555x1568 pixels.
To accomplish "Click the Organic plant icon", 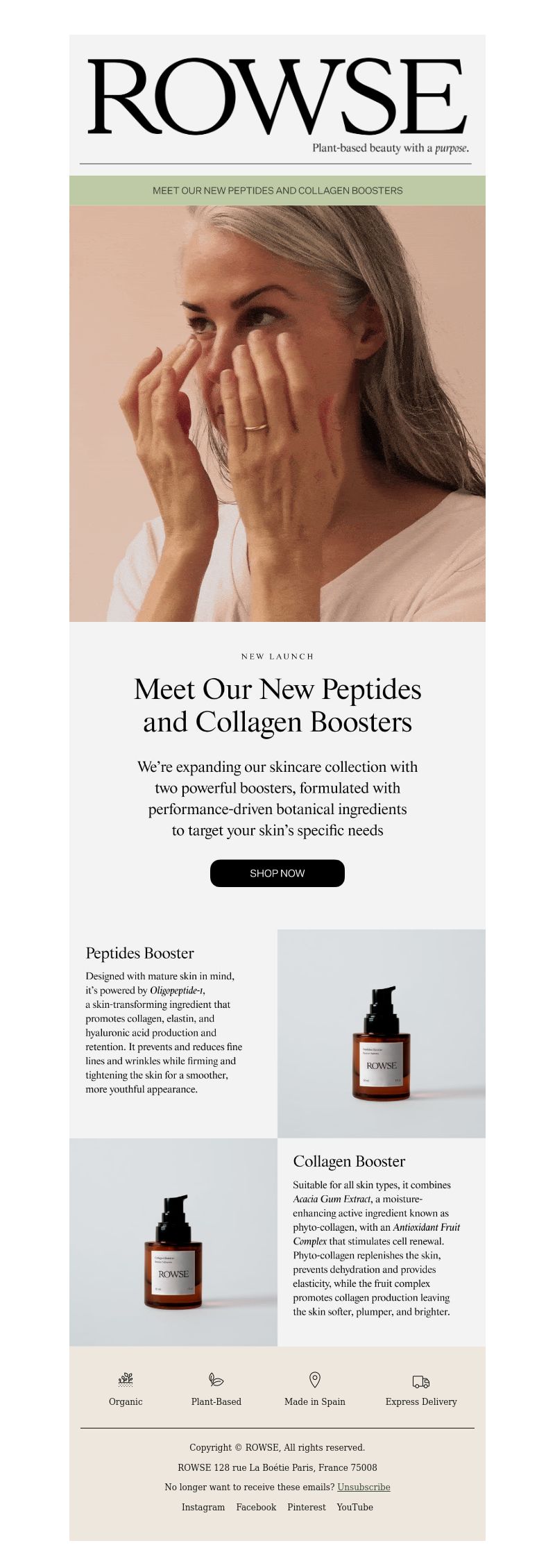I will tap(126, 1379).
